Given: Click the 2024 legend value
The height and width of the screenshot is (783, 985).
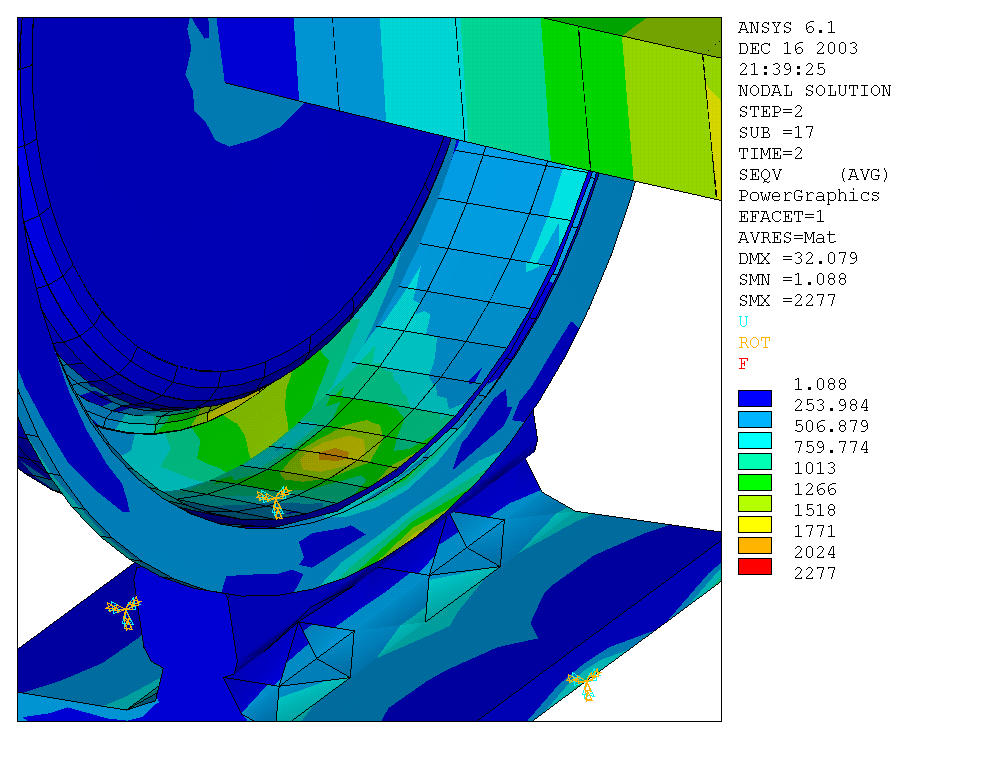Looking at the screenshot, I should tap(815, 552).
